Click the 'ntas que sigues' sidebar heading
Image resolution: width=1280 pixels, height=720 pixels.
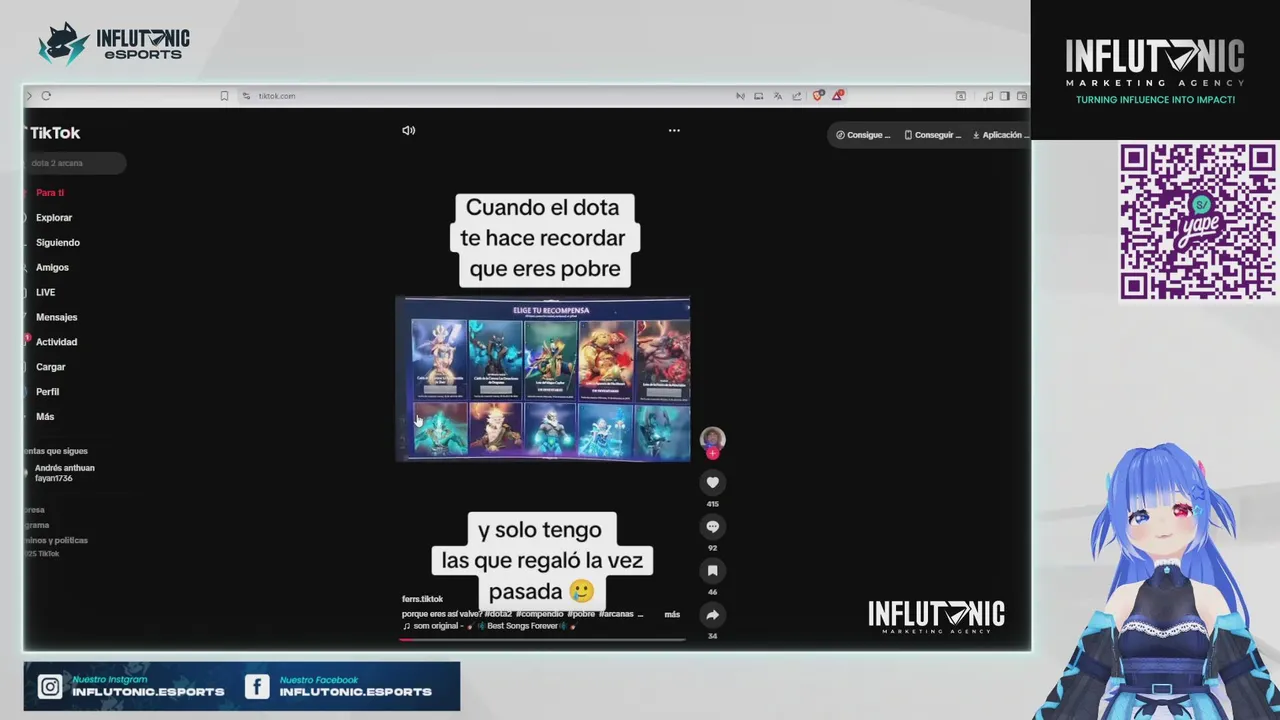click(x=56, y=451)
